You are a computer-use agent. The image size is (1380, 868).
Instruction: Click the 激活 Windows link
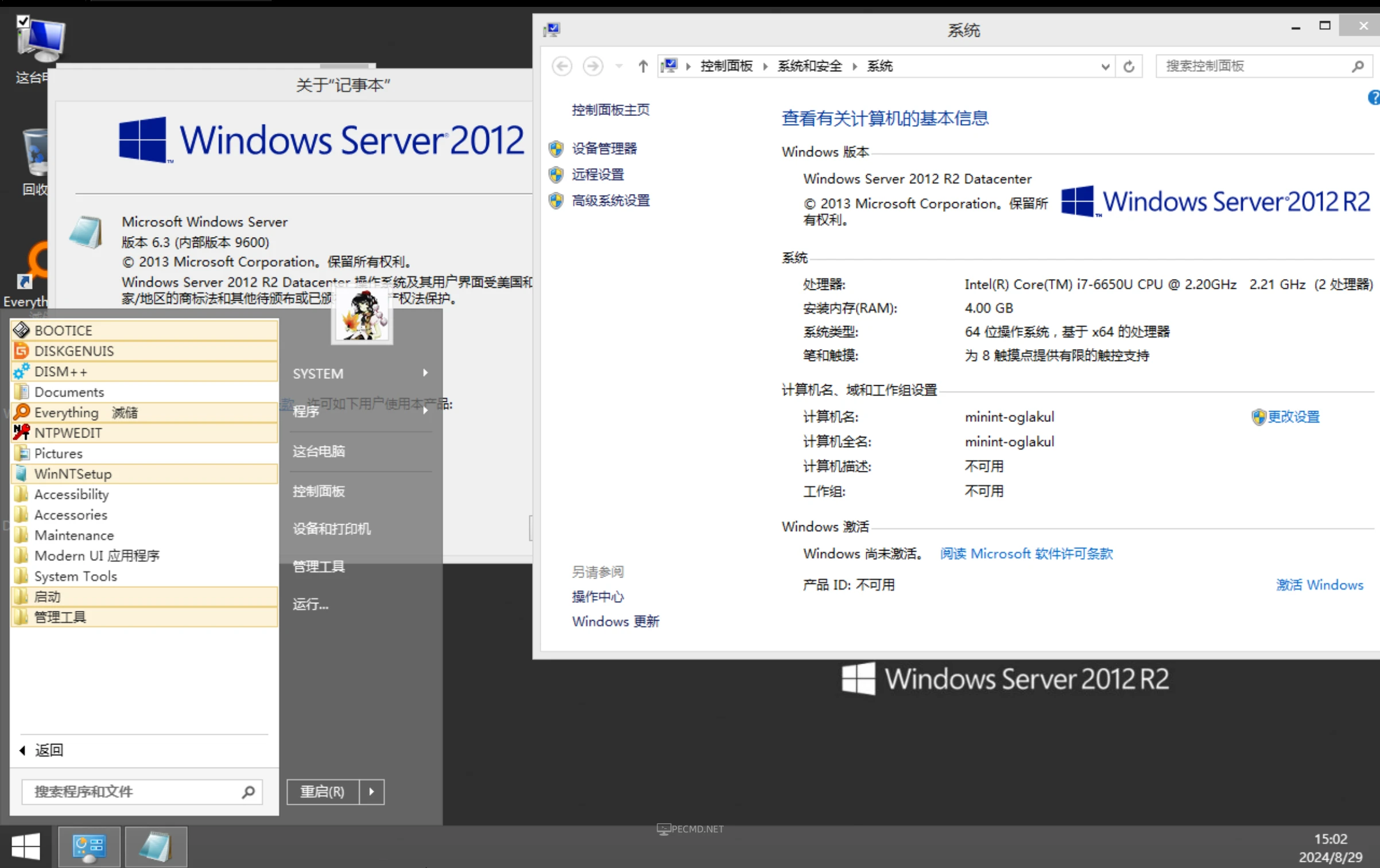point(1319,585)
